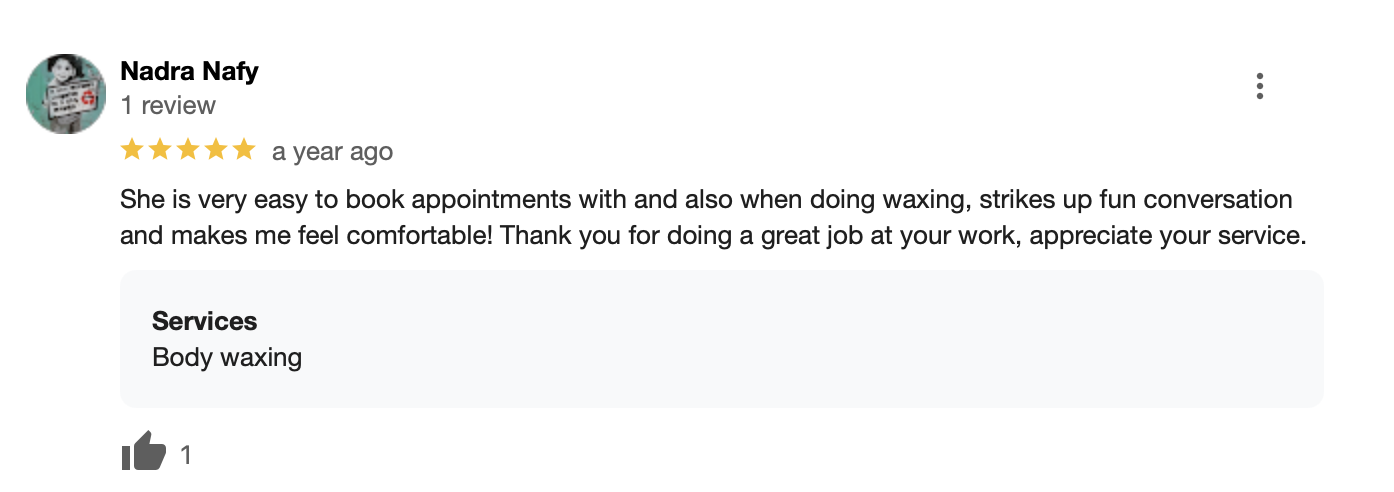This screenshot has width=1394, height=492.
Task: Click the phrase 'strikes up fun conversation'
Action: 1136,199
